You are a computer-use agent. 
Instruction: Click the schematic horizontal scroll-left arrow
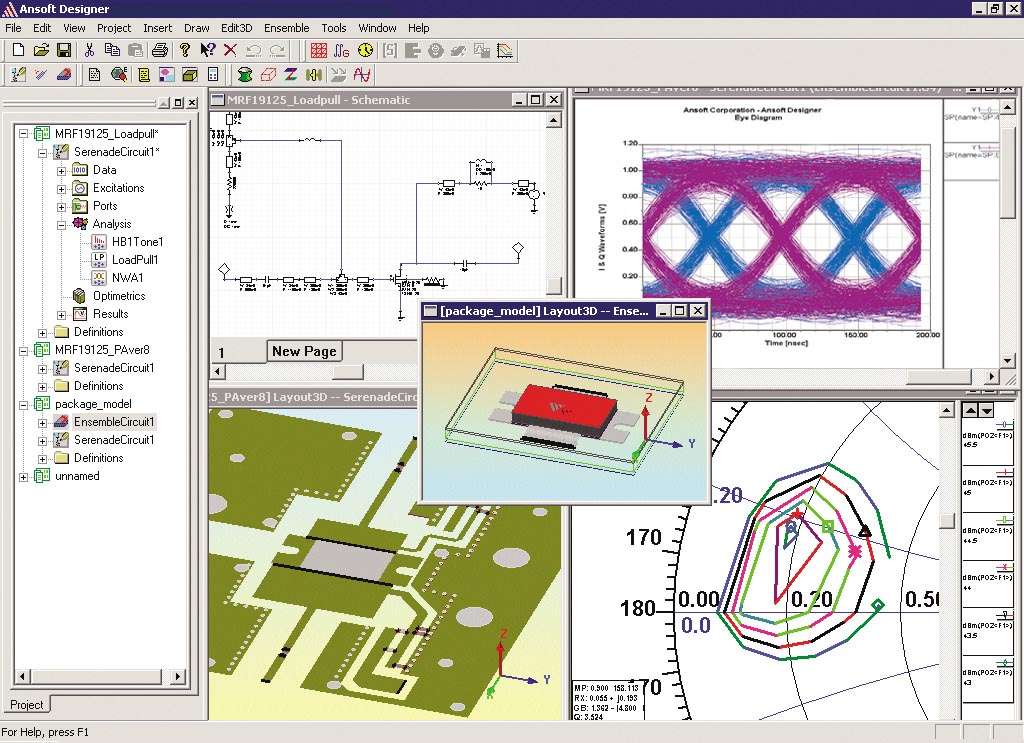tap(218, 372)
